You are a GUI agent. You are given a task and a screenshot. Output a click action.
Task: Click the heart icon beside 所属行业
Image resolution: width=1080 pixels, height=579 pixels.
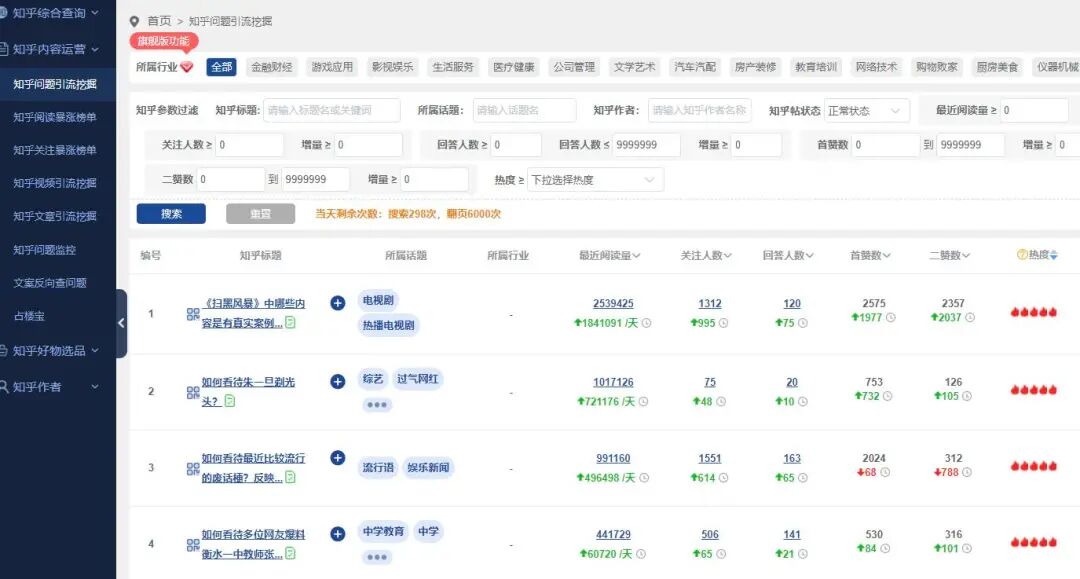(187, 67)
